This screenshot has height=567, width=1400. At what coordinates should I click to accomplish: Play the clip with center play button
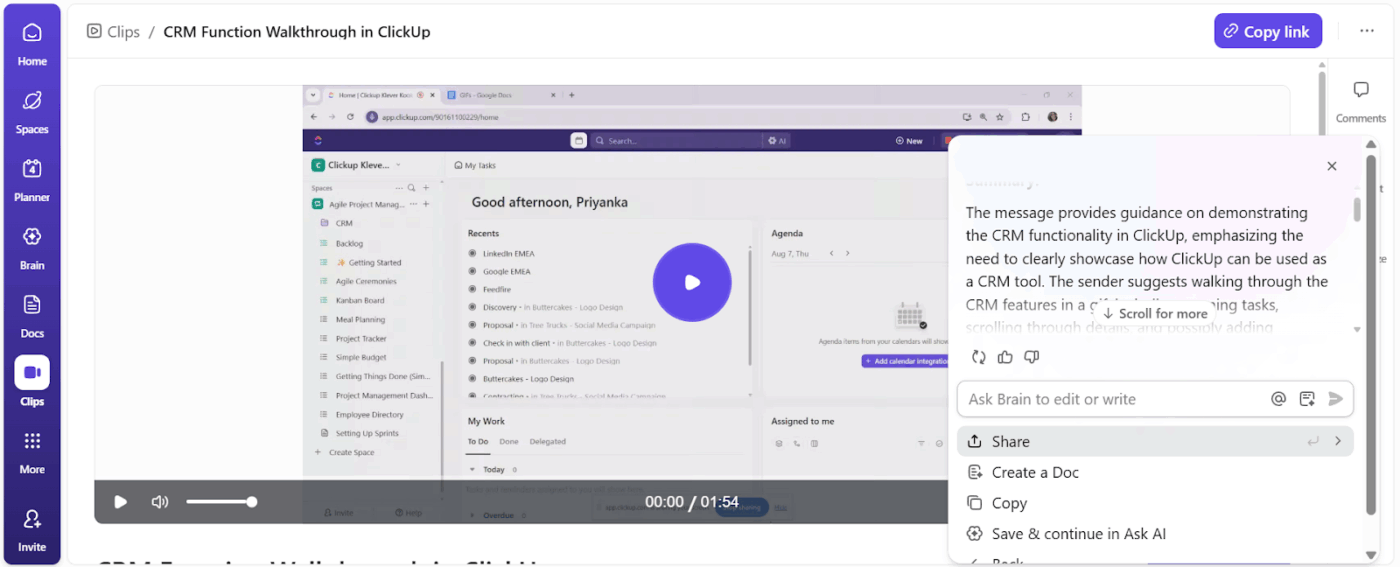(692, 282)
